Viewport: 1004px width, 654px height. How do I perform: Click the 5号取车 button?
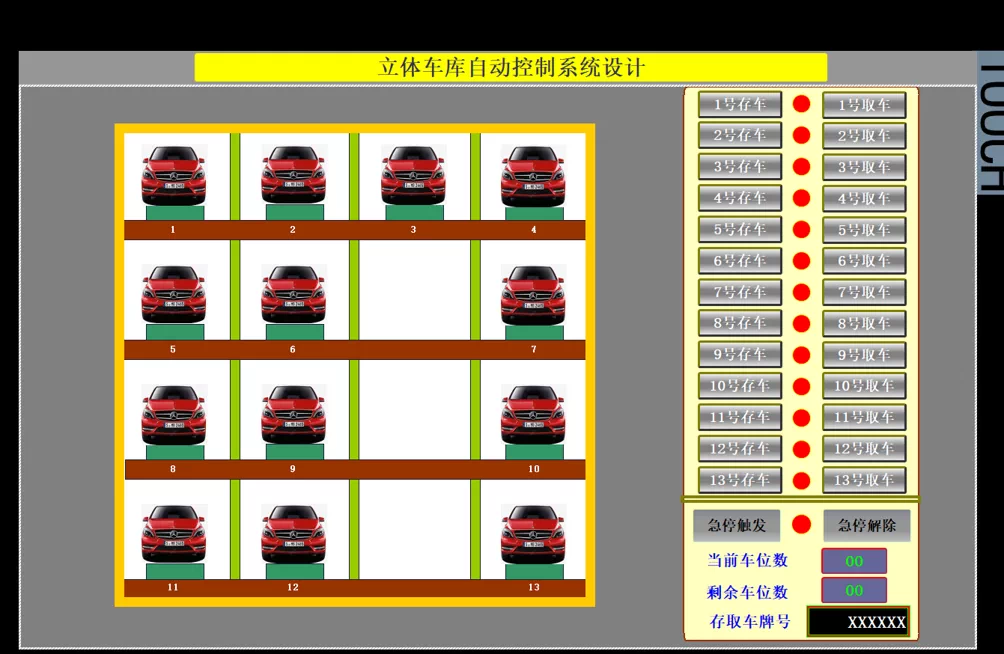click(864, 230)
